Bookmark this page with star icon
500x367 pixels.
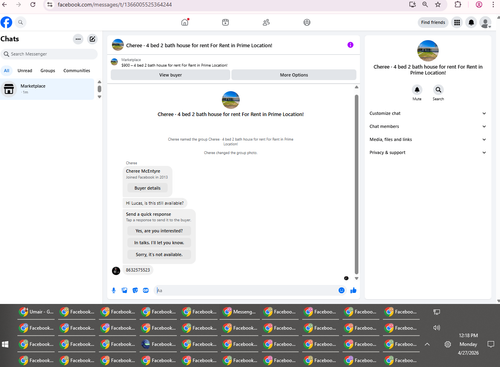point(438,5)
